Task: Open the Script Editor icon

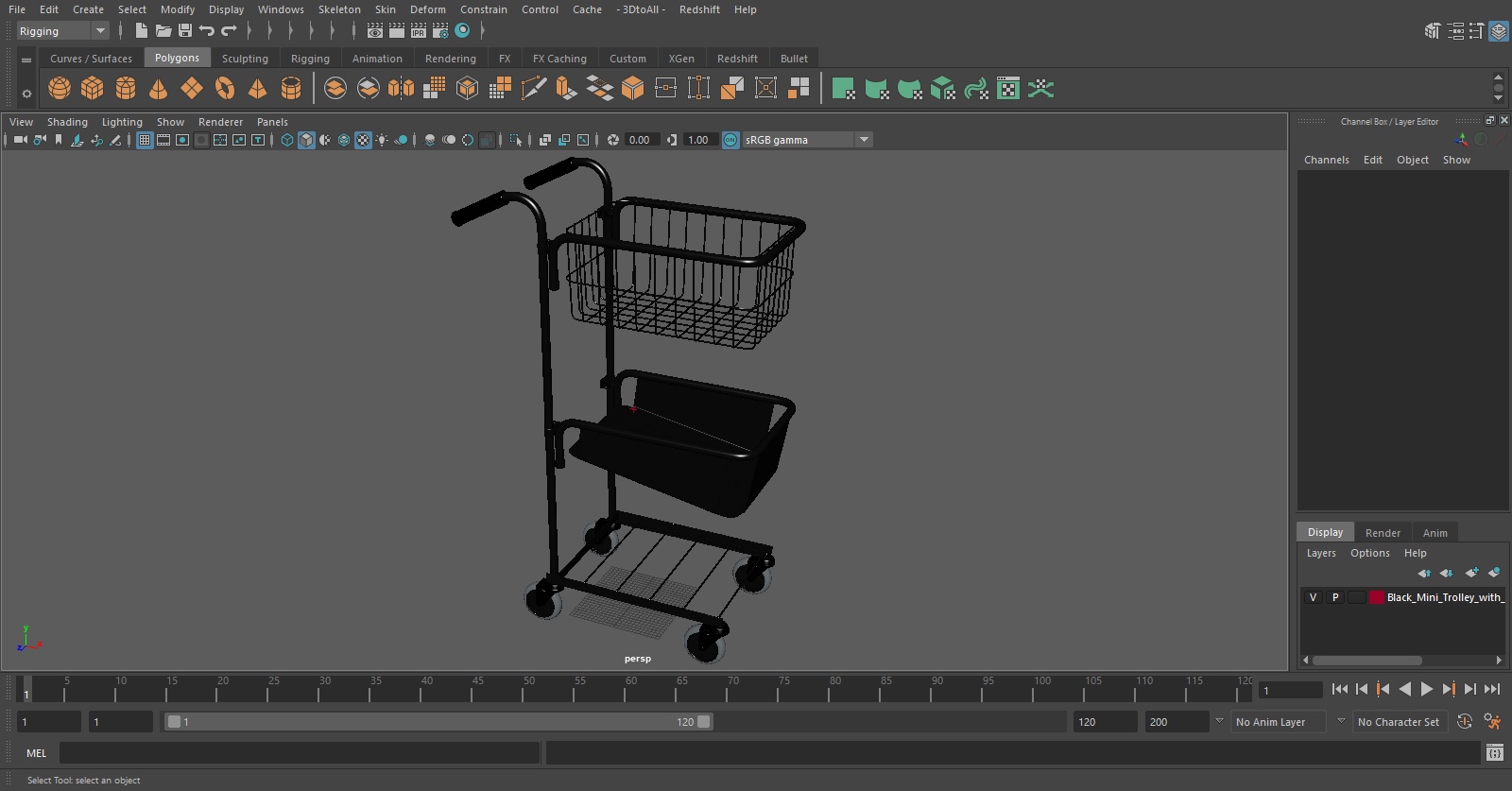Action: click(x=1495, y=753)
